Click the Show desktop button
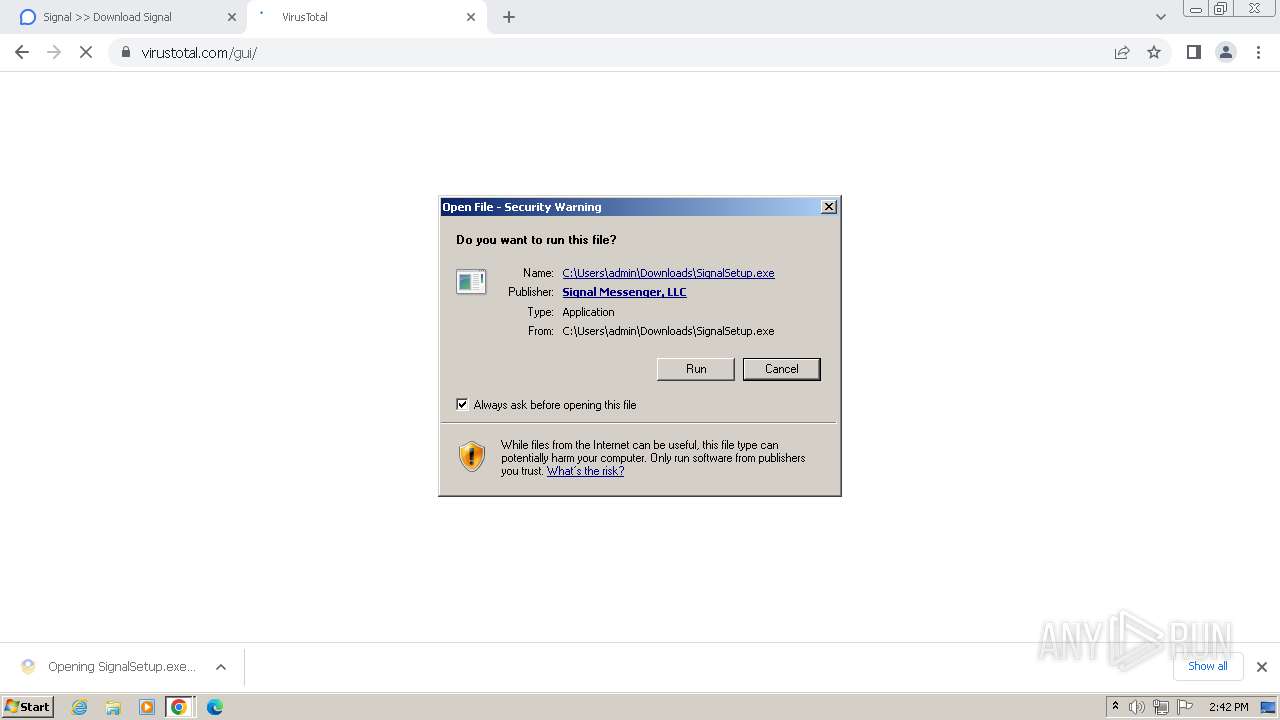1280x720 pixels. coord(1268,707)
